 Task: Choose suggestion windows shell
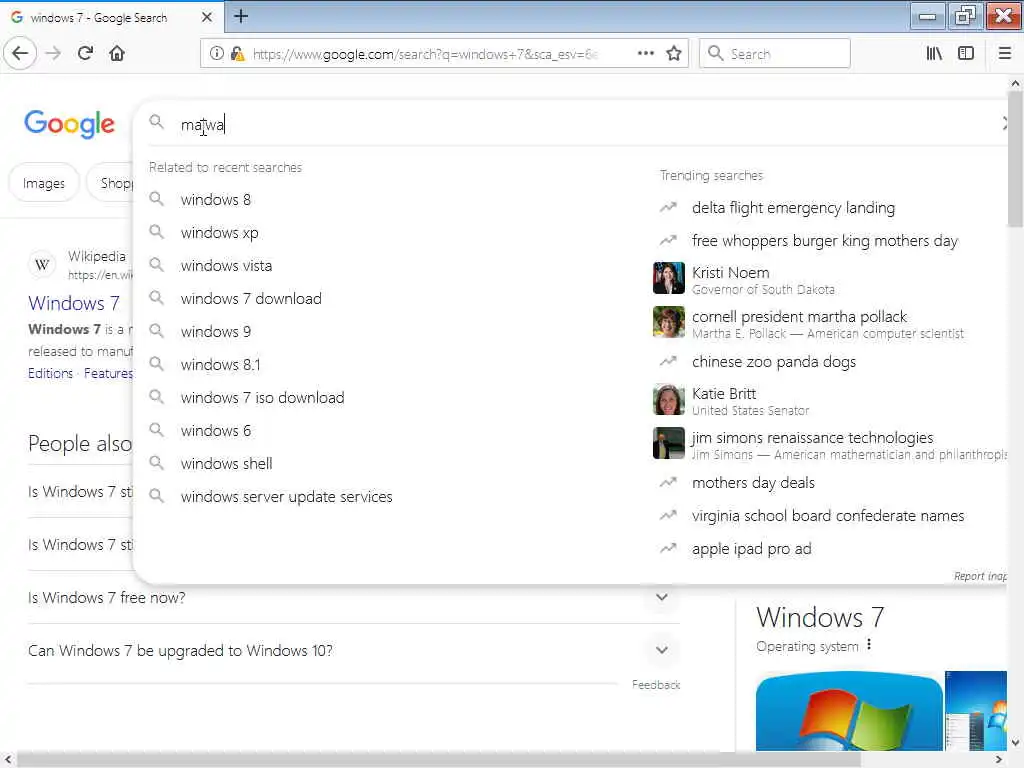click(226, 464)
